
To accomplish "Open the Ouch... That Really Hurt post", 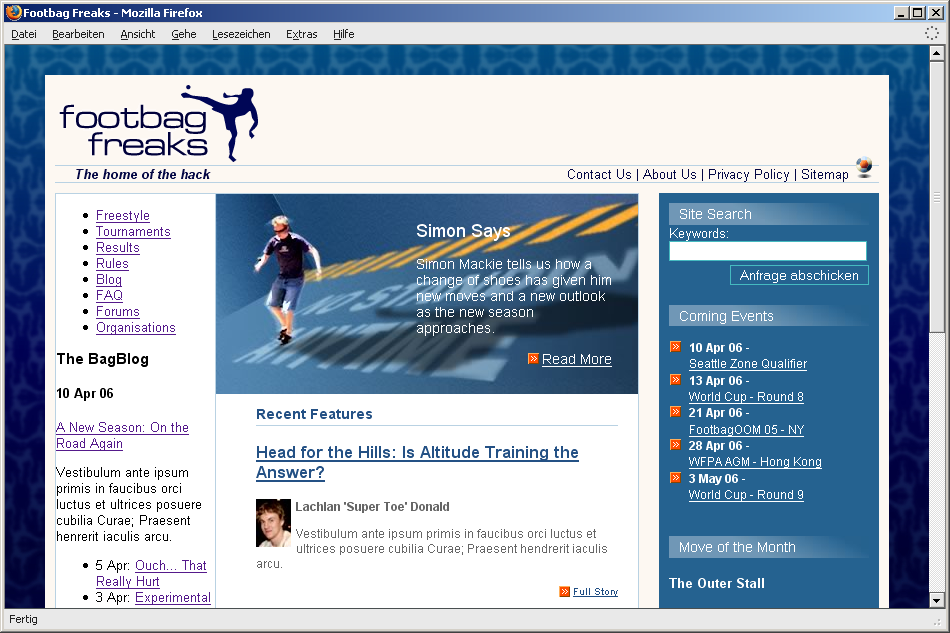I will 151,573.
